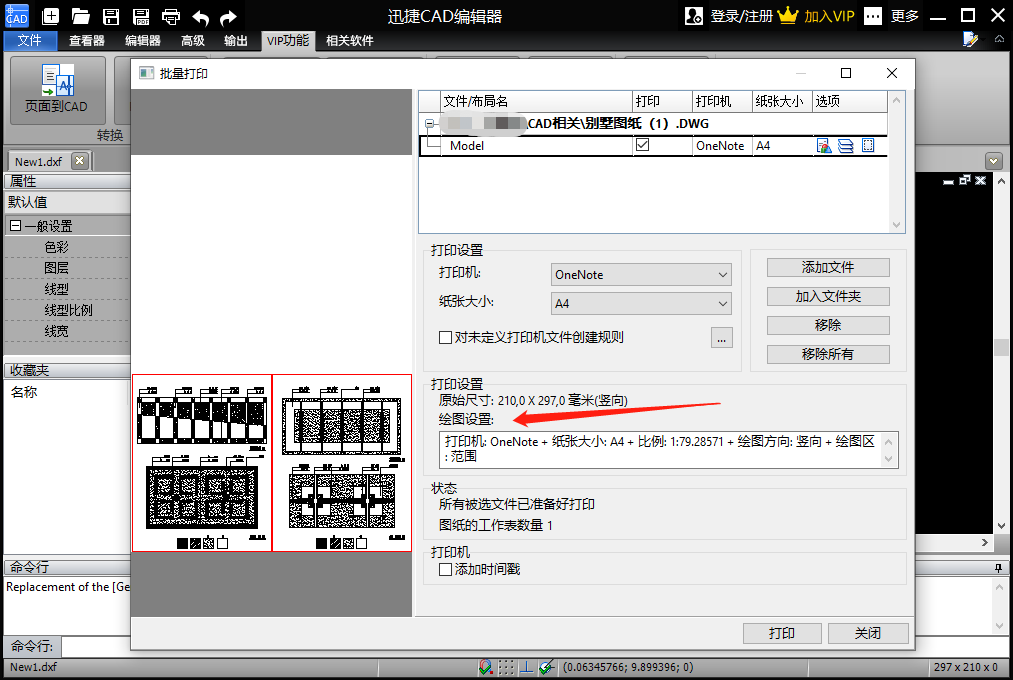Screen dimensions: 1013x680
Task: Click the 移除 button
Action: pos(828,325)
